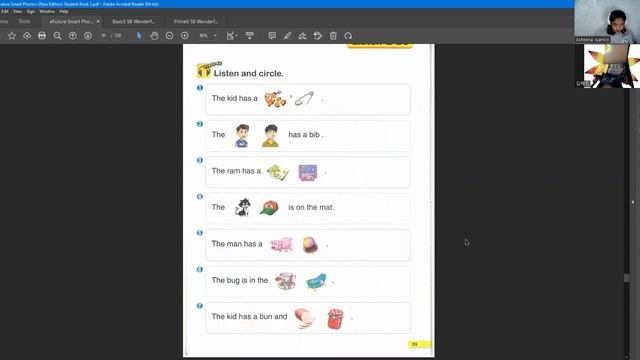
Task: Click the stamp tool icon
Action: (318, 36)
